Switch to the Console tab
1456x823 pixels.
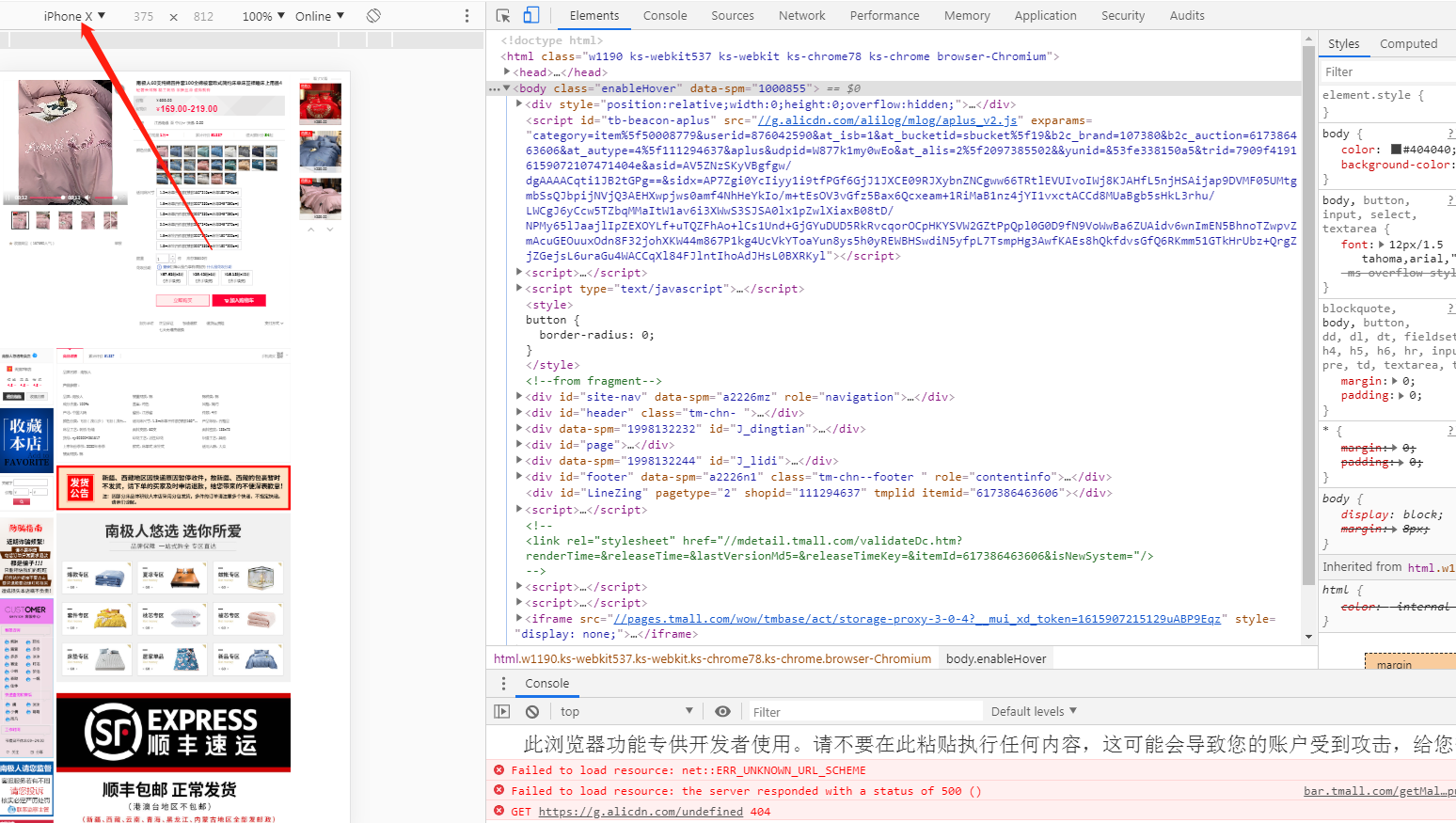[665, 16]
